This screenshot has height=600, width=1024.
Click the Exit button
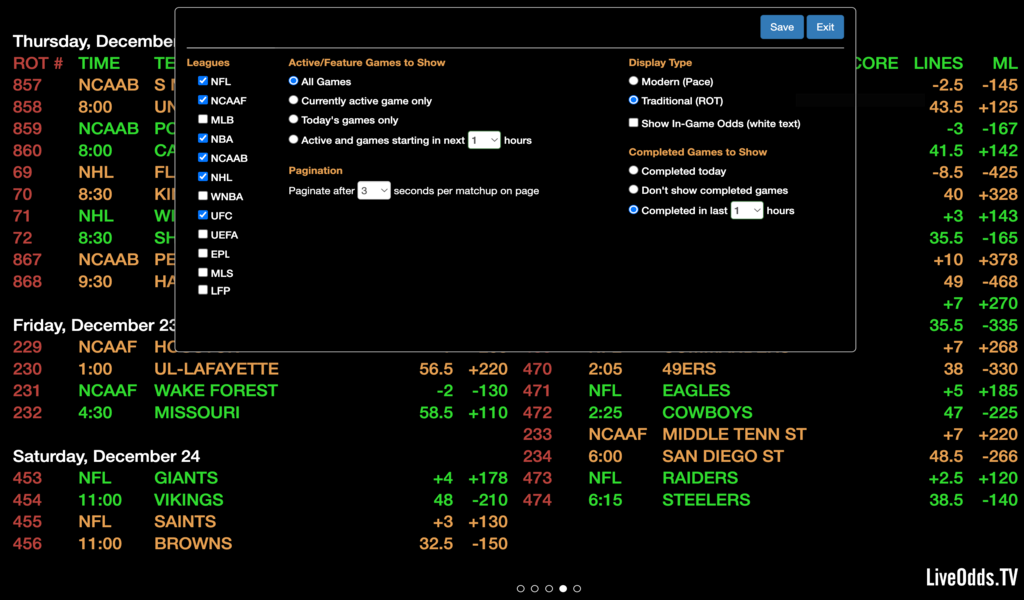825,27
